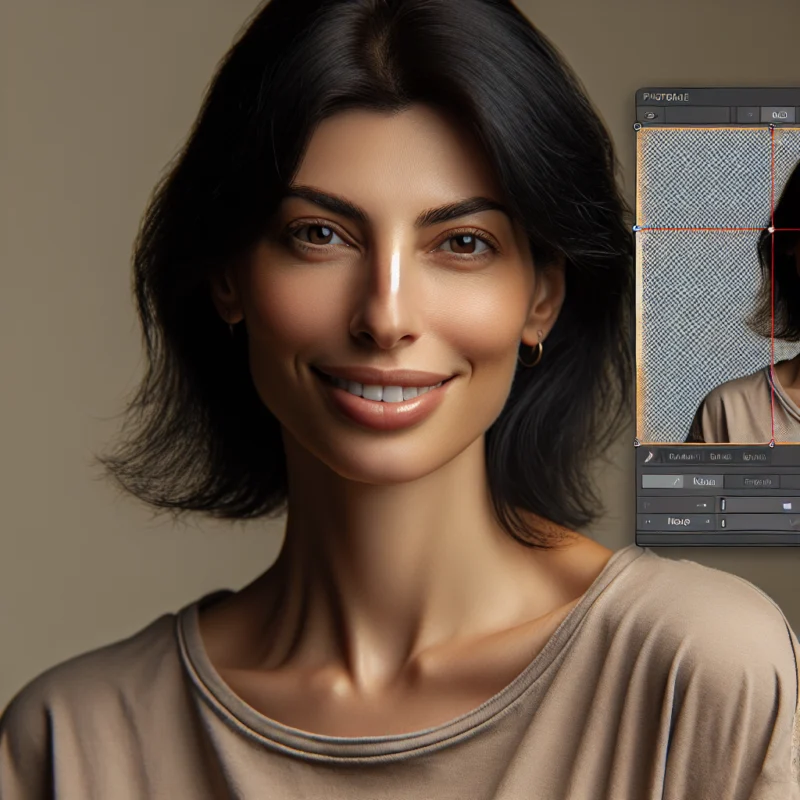The image size is (800, 800).
Task: Click the brush icon below the preview
Action: coord(649,456)
